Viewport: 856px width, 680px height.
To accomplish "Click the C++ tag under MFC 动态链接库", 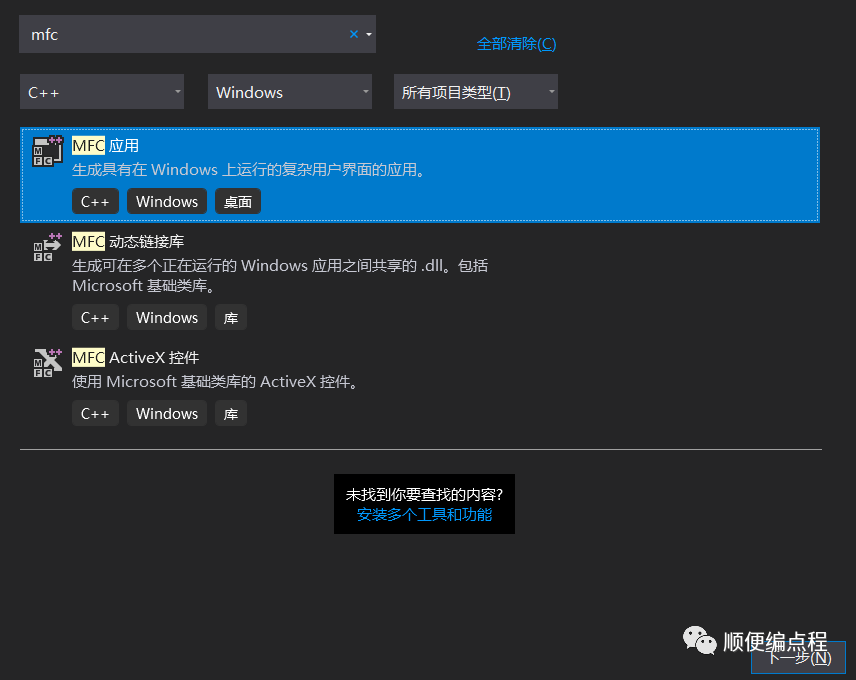I will (x=96, y=317).
